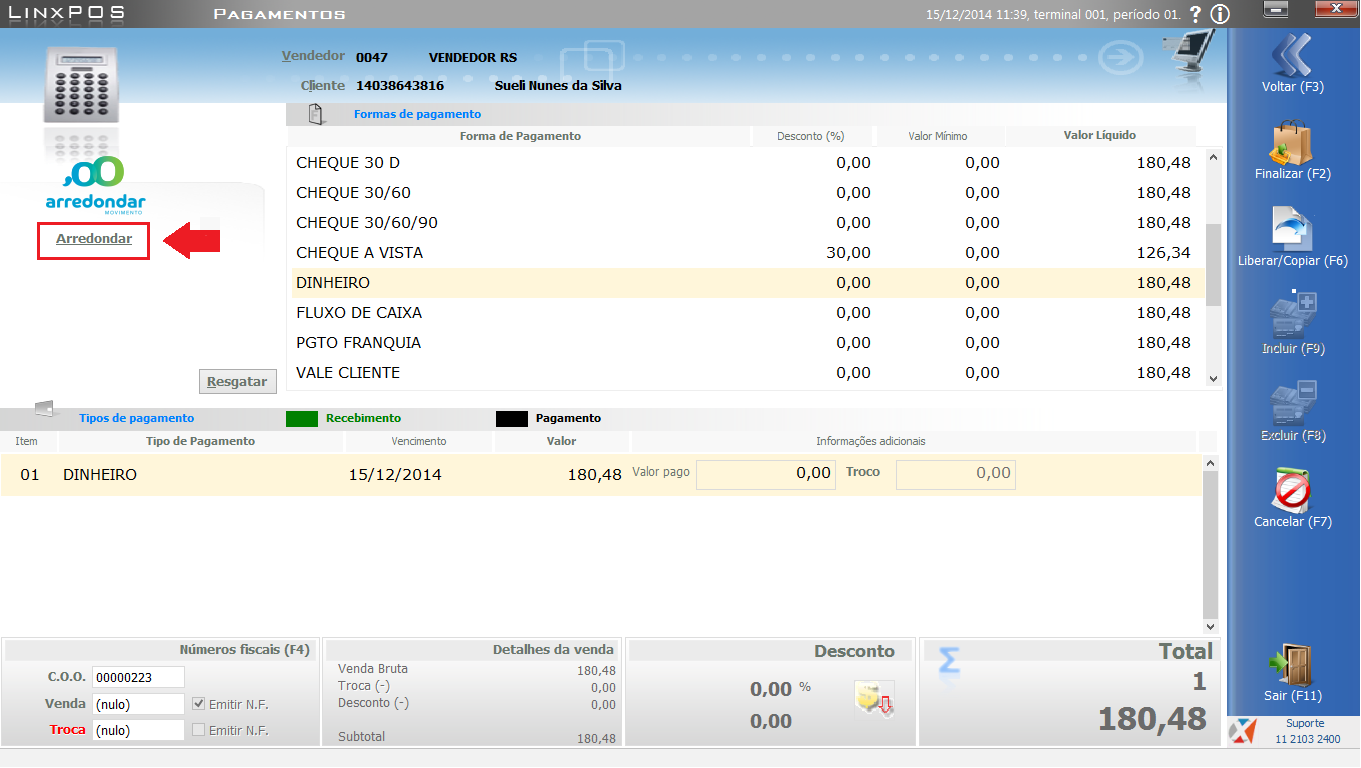Click payment list scrollbar down arrow

click(1214, 379)
